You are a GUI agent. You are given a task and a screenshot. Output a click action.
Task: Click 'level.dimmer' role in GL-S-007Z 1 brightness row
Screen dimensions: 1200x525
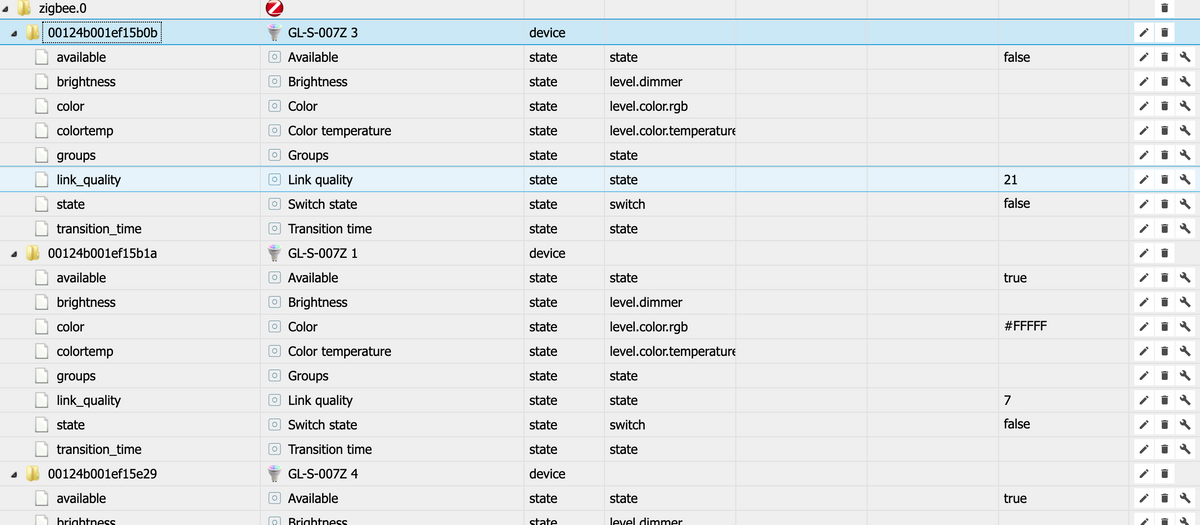646,302
